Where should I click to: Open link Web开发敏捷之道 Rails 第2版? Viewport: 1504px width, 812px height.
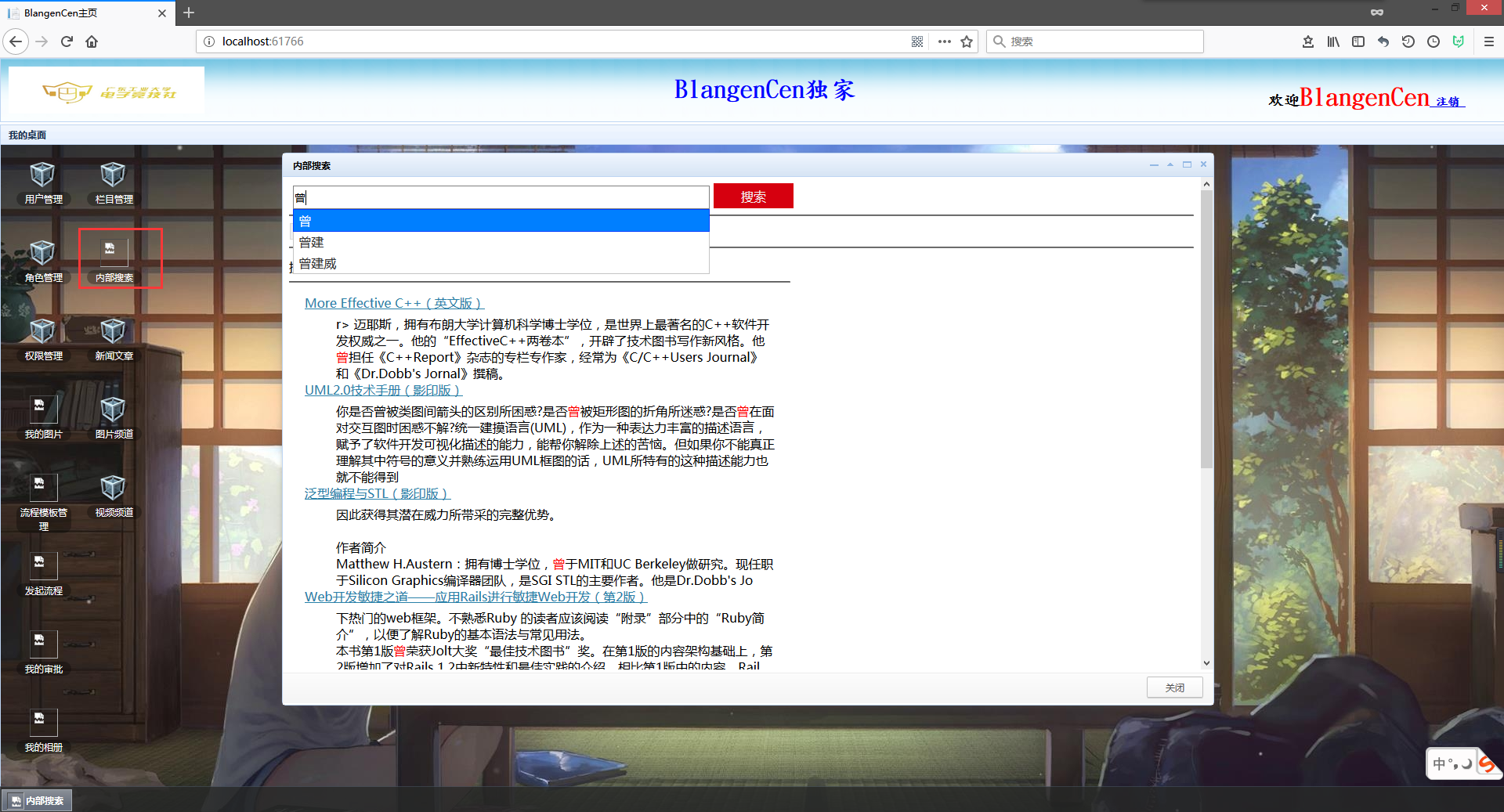pos(475,597)
